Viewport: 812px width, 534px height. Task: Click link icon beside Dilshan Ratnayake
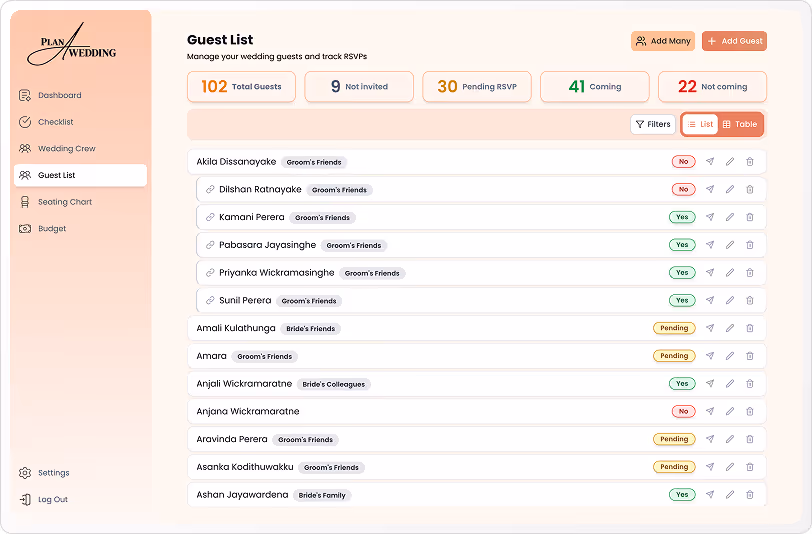(210, 189)
